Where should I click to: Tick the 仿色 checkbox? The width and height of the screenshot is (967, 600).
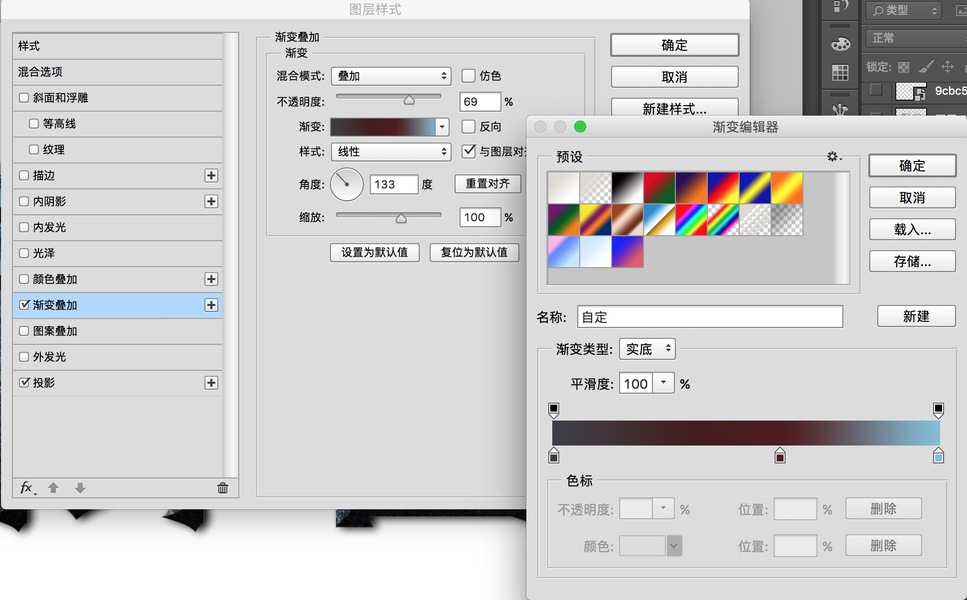click(468, 76)
